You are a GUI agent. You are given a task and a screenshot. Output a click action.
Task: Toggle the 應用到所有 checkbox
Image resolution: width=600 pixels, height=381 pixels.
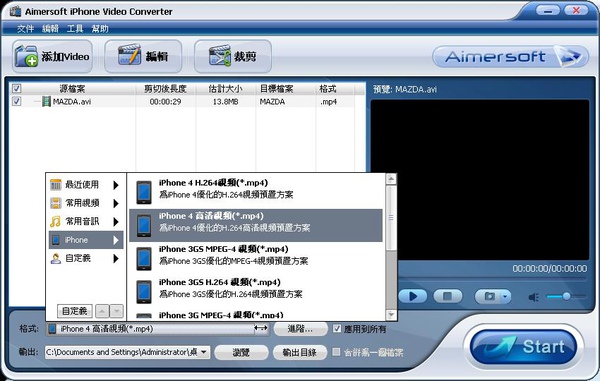coord(336,329)
